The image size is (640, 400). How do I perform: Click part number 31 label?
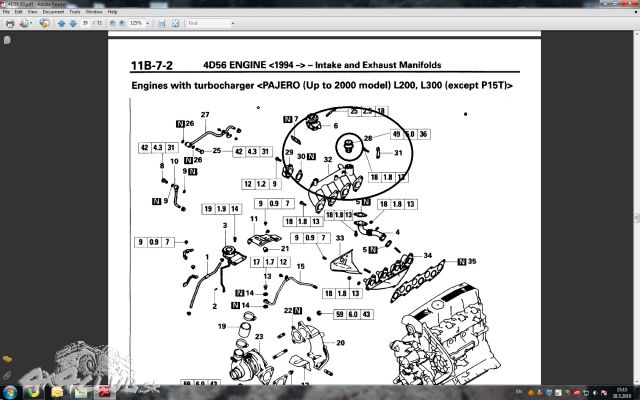(x=398, y=153)
